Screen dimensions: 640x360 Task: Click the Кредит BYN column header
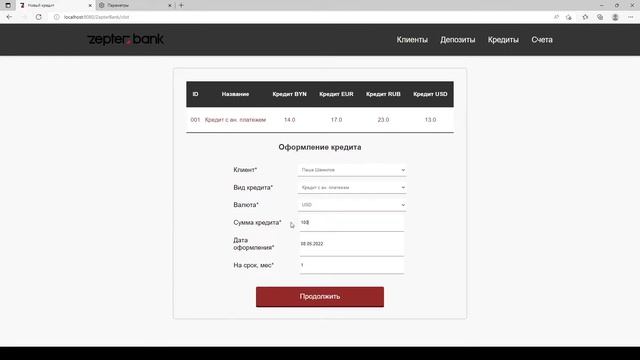pos(289,94)
